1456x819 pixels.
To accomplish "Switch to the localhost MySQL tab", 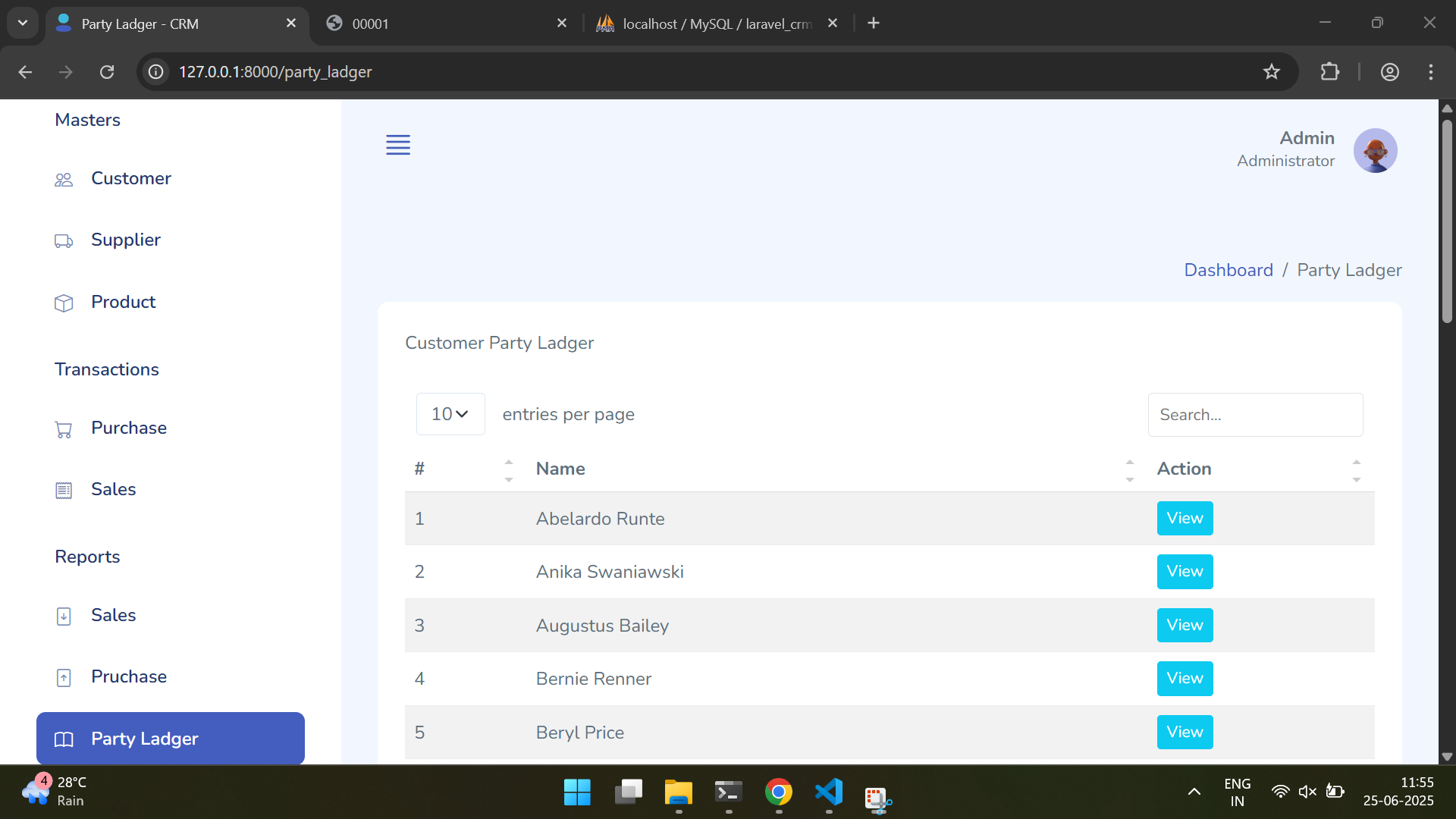I will [x=717, y=24].
